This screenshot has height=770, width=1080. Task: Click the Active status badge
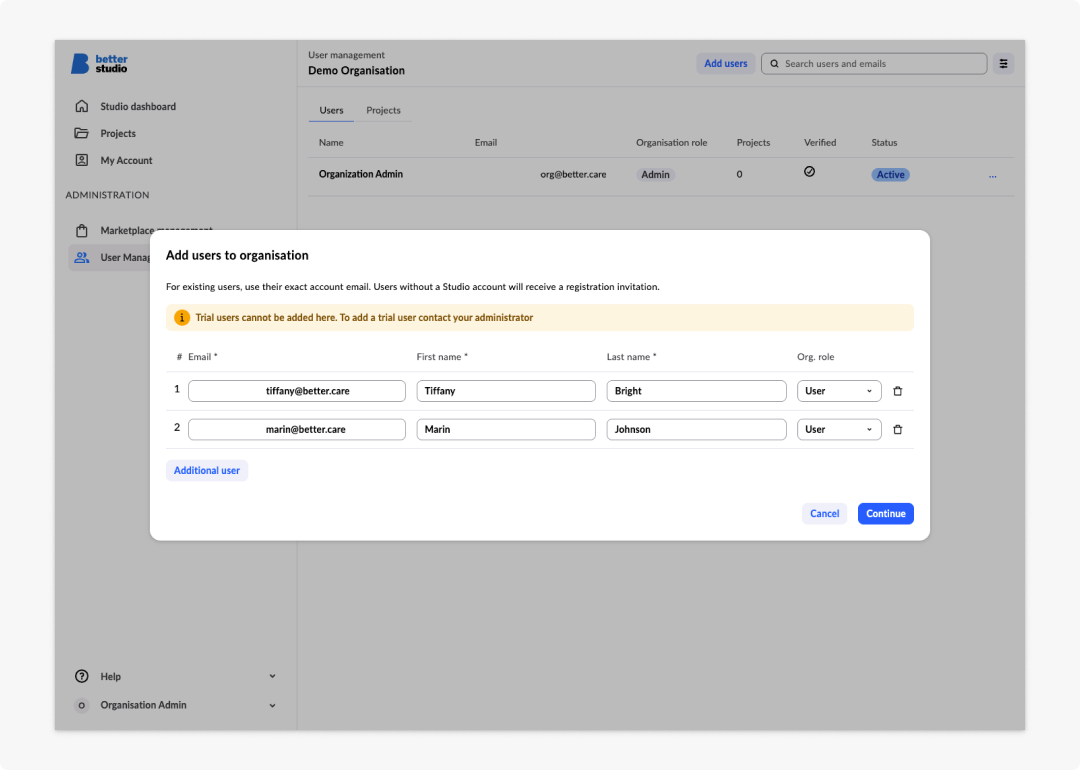point(891,175)
